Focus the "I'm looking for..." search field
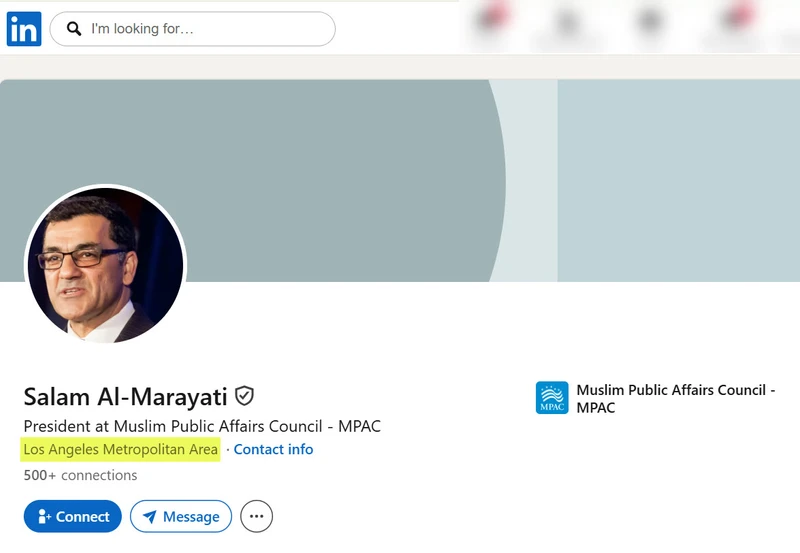The height and width of the screenshot is (553, 800). coord(192,29)
